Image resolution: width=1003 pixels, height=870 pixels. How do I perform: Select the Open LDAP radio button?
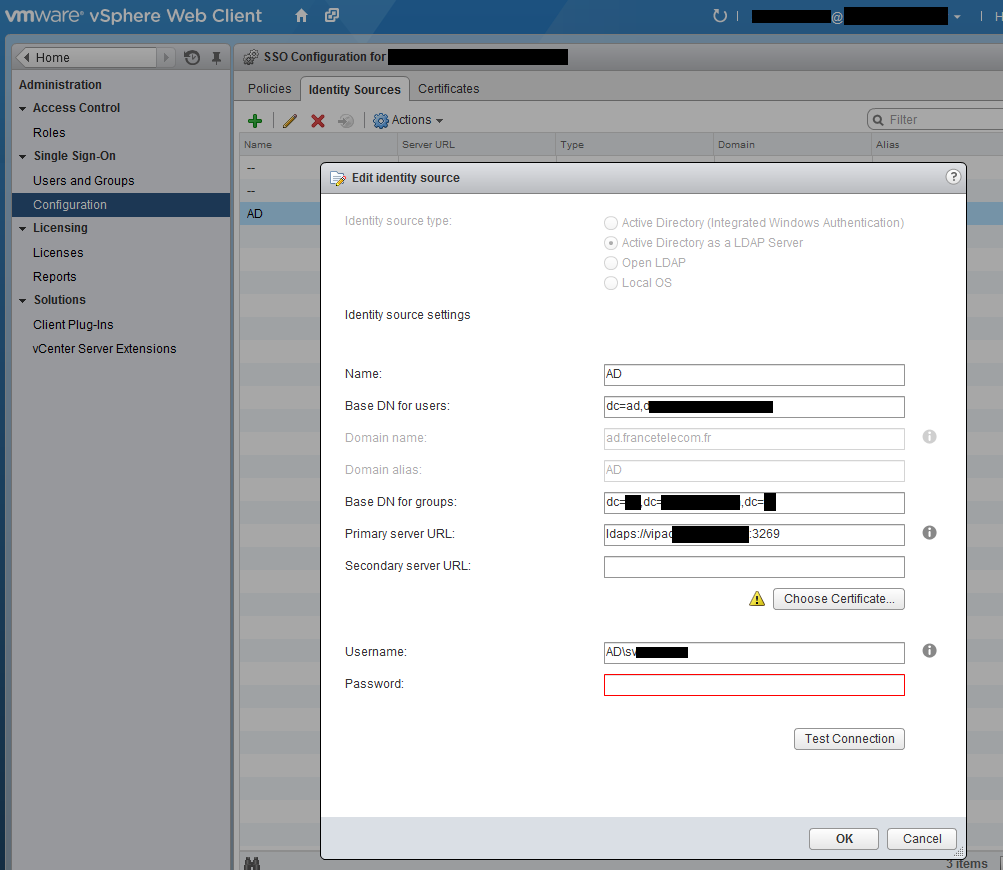[610, 263]
